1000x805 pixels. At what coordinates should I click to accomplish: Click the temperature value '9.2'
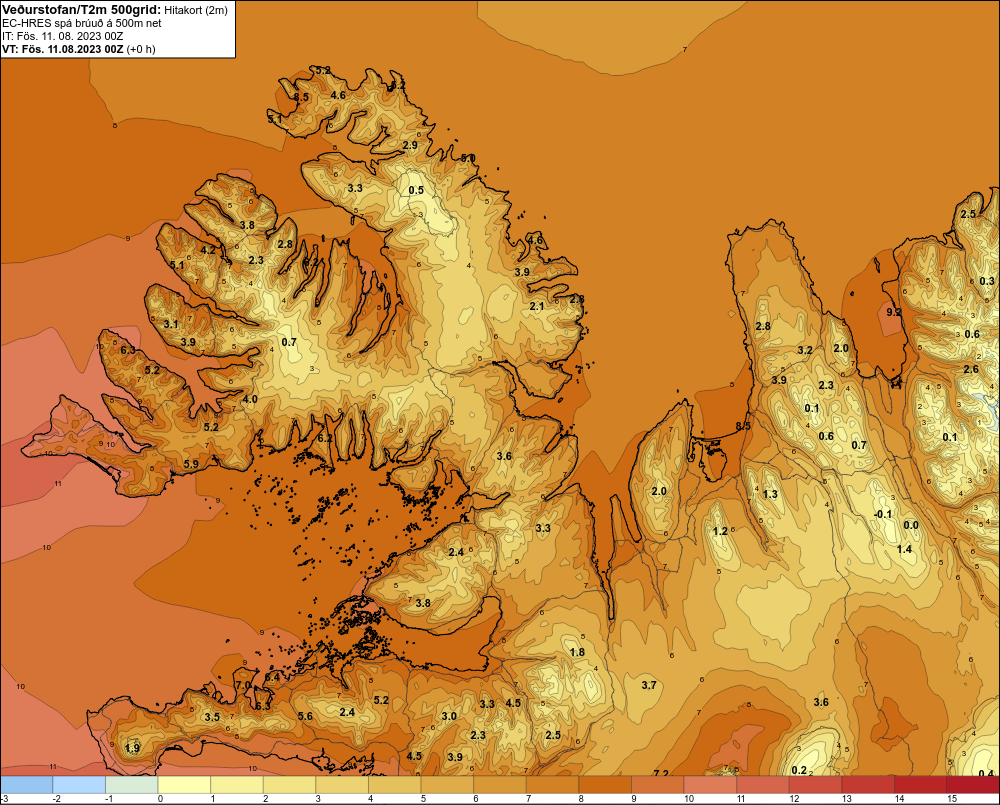pyautogui.click(x=894, y=312)
